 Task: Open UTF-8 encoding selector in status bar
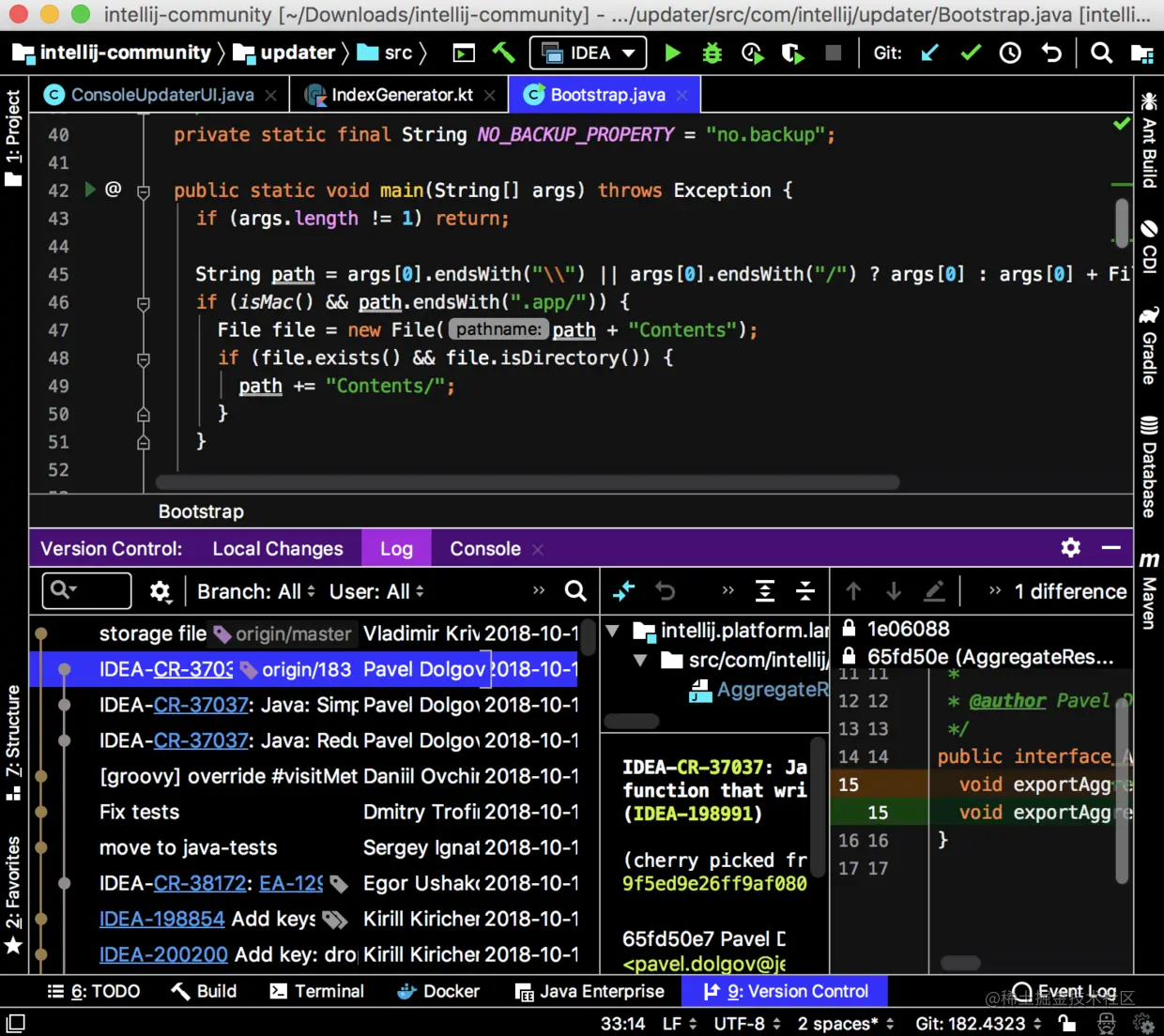coord(747,1023)
